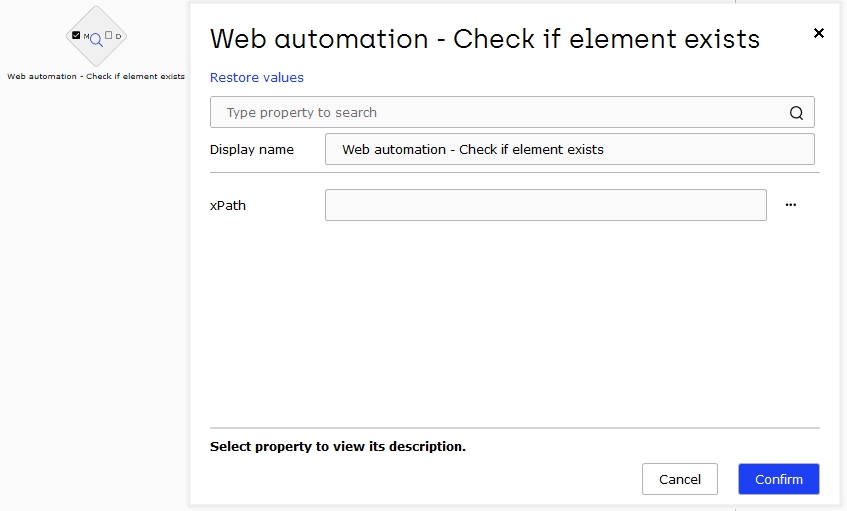The image size is (847, 511).
Task: Focus the Type property to search field
Action: point(512,112)
